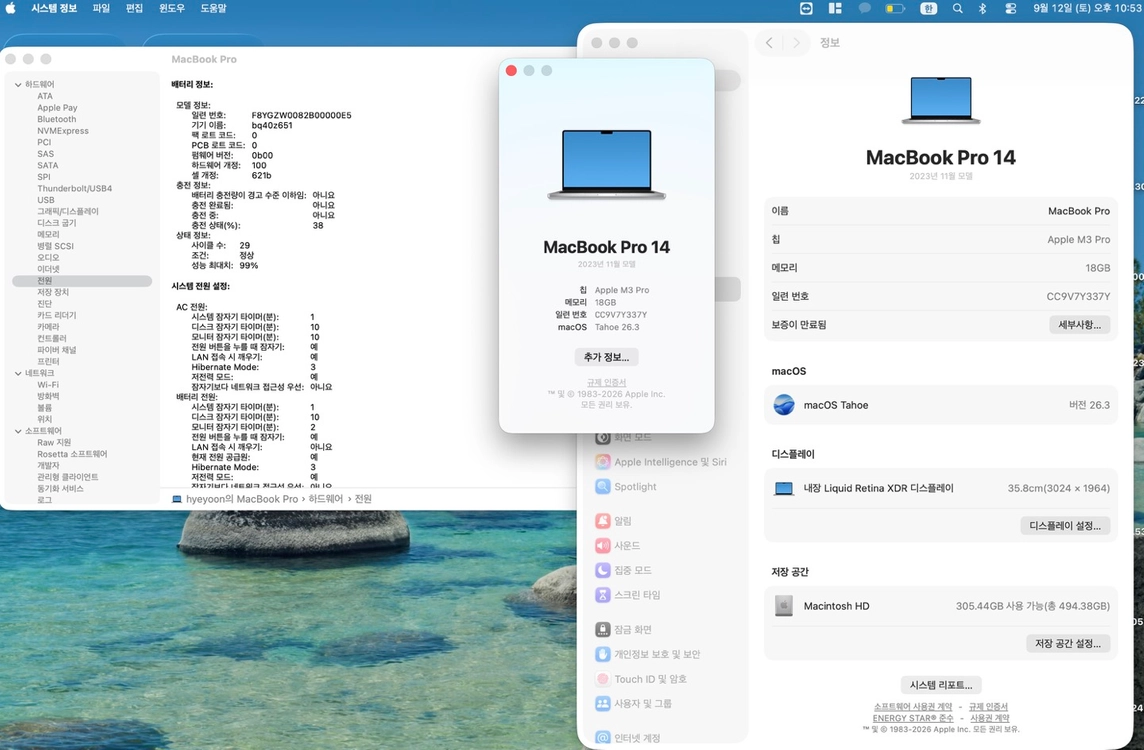Screen dimensions: 1144x750
Task: Collapse the 네트워크 tree section
Action: click(18, 374)
